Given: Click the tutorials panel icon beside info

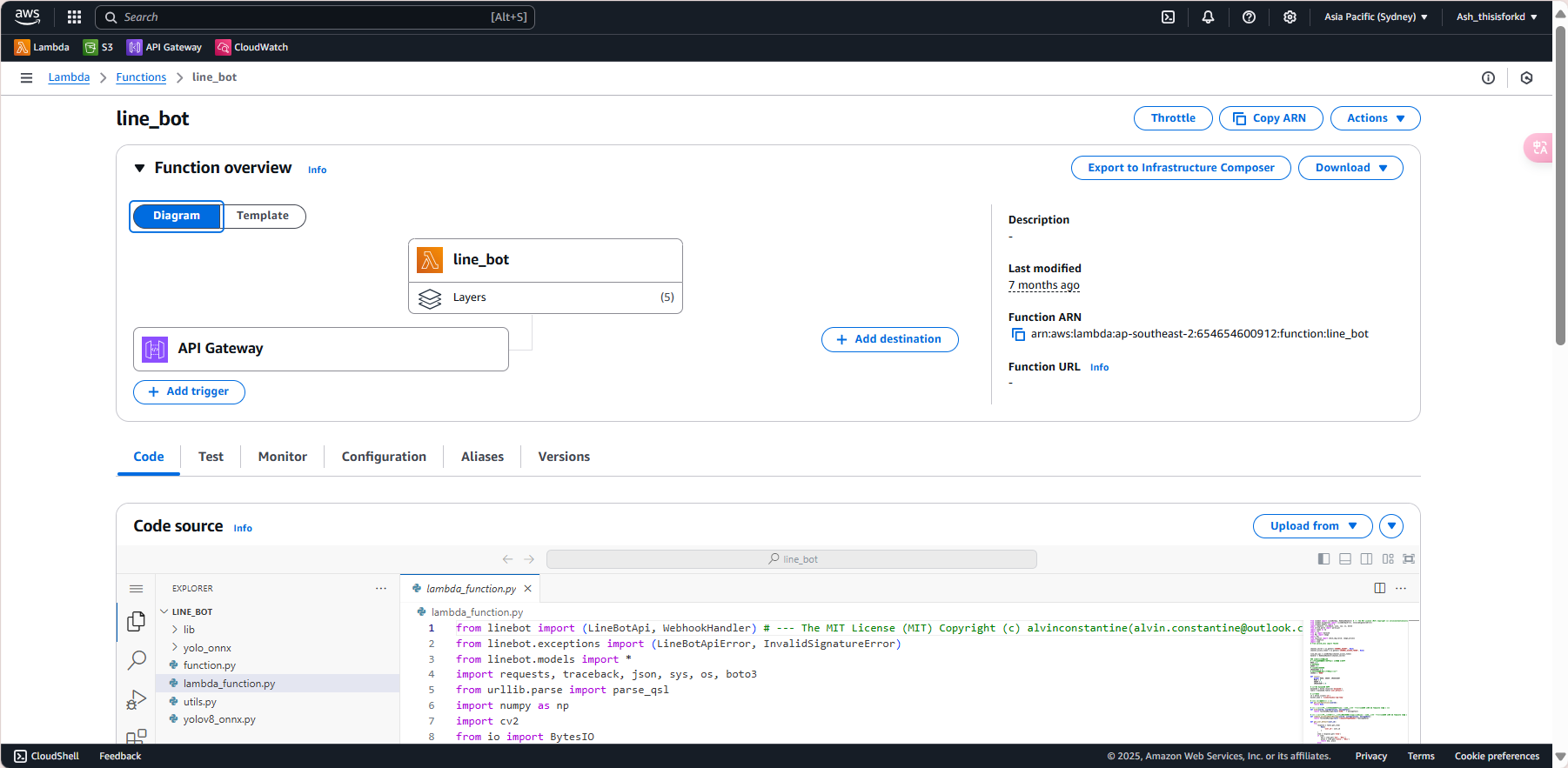Looking at the screenshot, I should pyautogui.click(x=1526, y=77).
